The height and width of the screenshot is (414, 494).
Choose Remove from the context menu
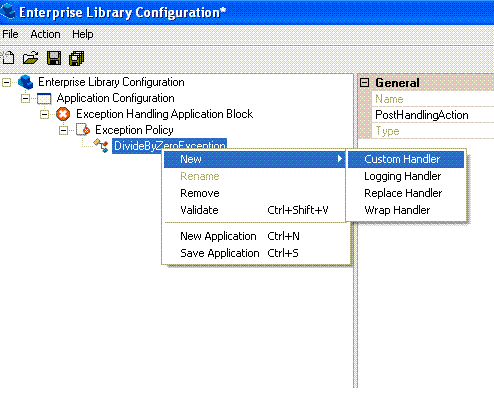(x=255, y=193)
